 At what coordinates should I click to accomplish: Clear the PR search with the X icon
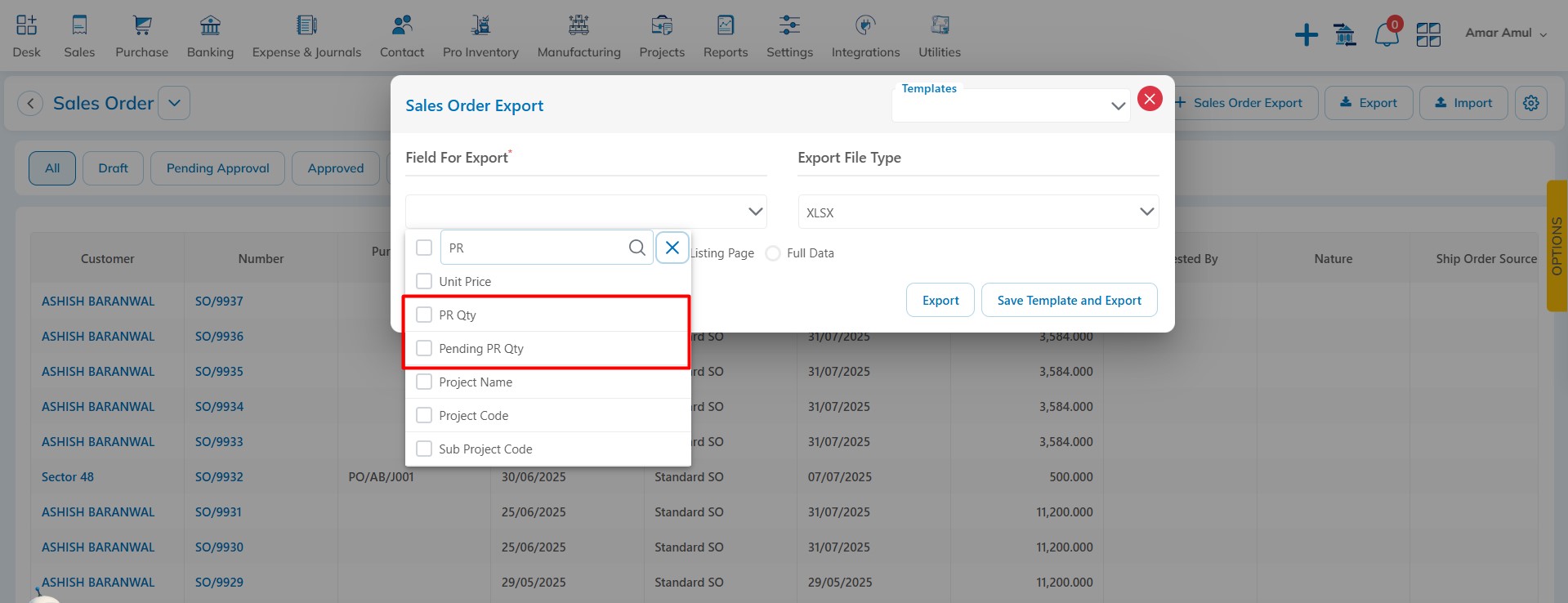pos(672,248)
